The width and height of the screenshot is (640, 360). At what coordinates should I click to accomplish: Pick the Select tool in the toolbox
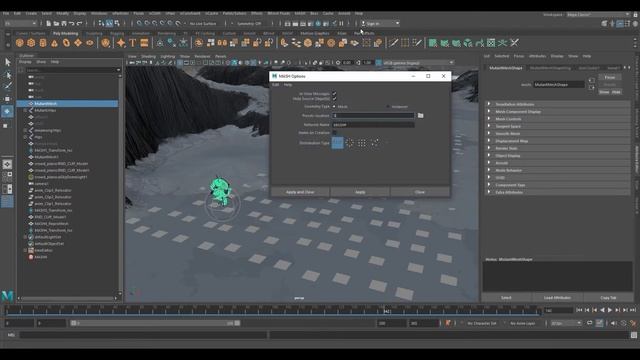[x=7, y=62]
